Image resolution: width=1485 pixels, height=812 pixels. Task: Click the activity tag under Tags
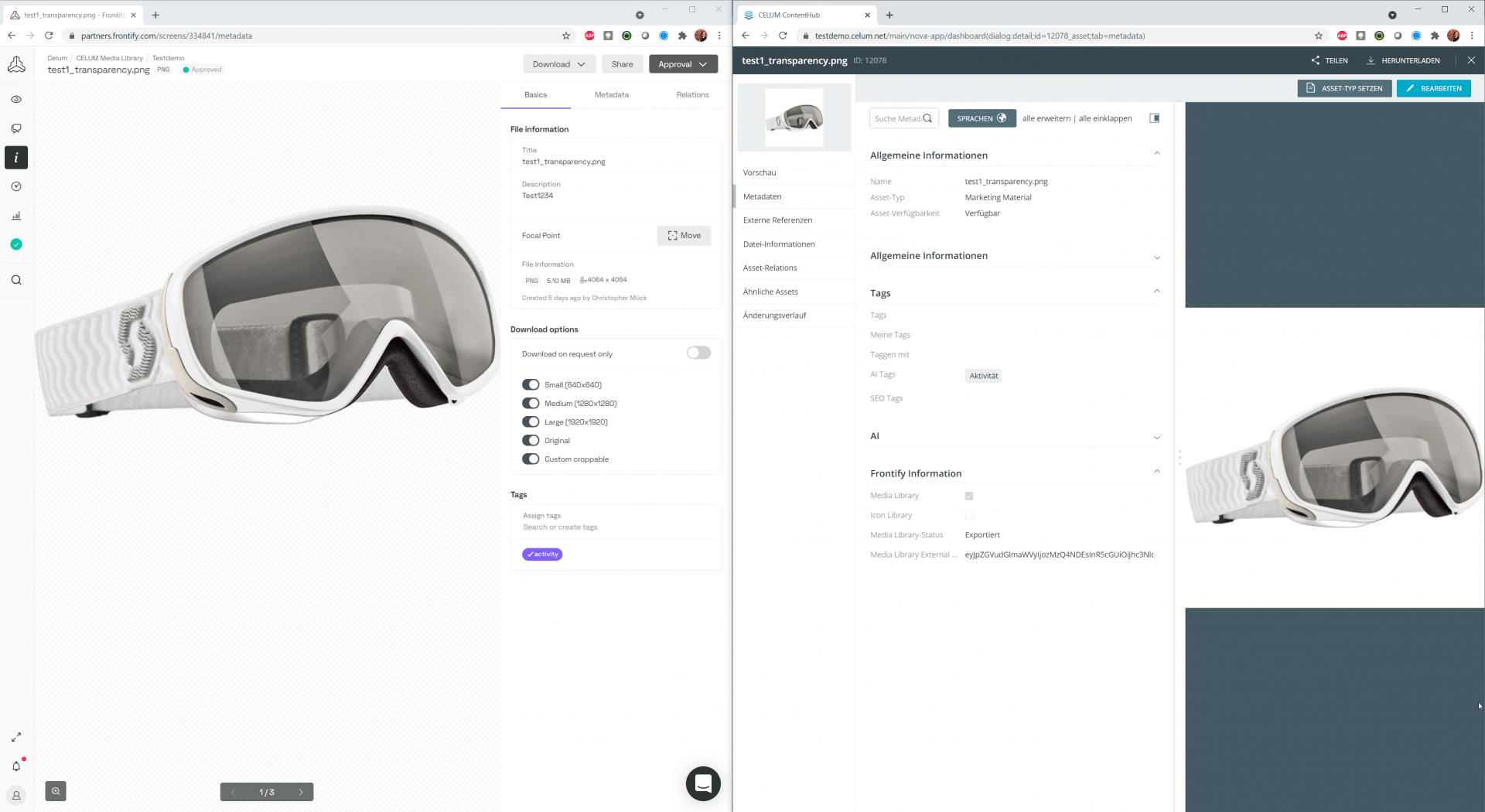tap(541, 554)
